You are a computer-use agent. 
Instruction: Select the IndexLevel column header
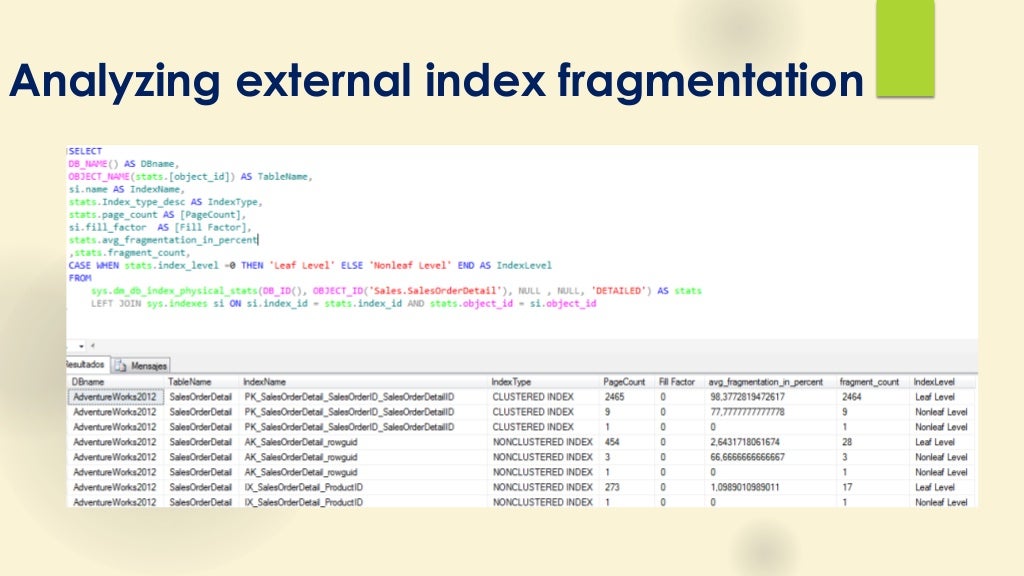point(934,382)
